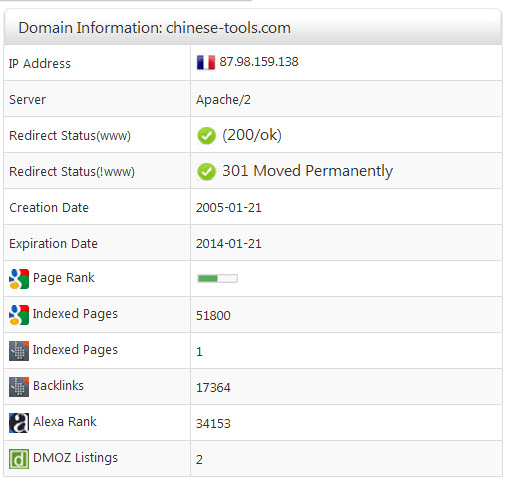Click the Apache/2 server value
The height and width of the screenshot is (481, 506).
[223, 100]
